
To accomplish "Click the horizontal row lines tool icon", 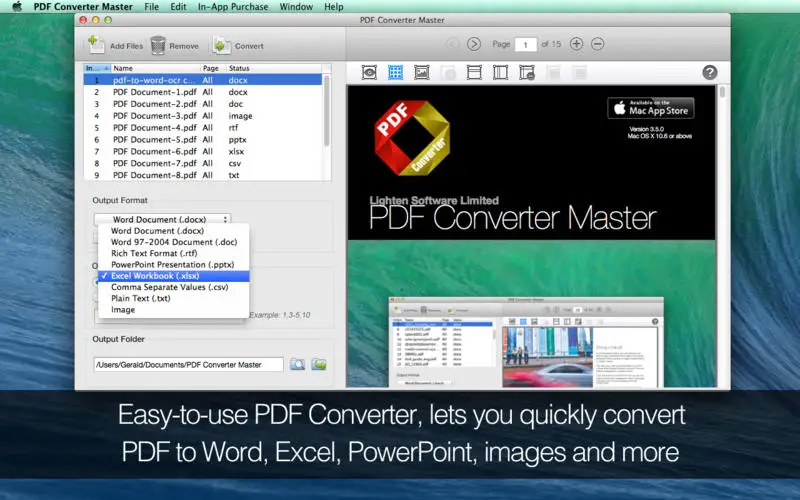I will 474,72.
